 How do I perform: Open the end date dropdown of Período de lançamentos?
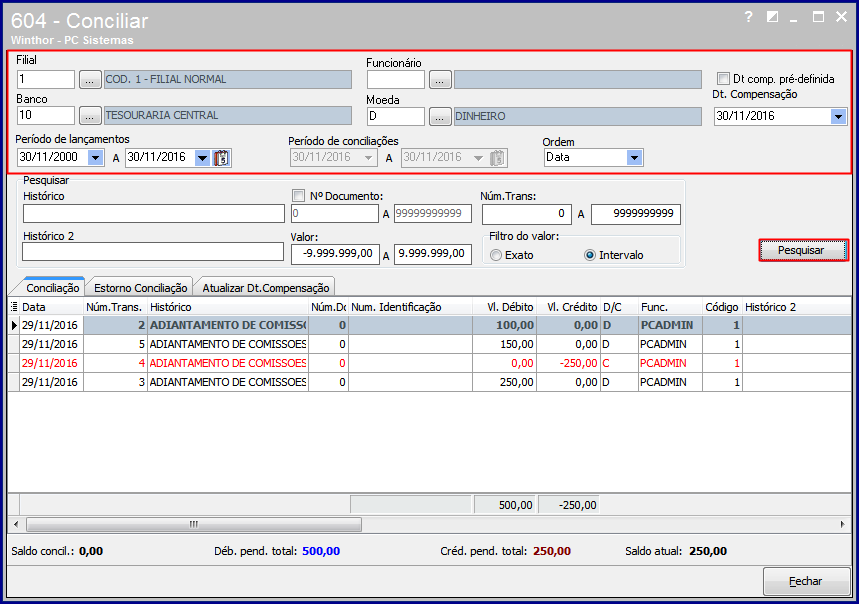(x=203, y=158)
